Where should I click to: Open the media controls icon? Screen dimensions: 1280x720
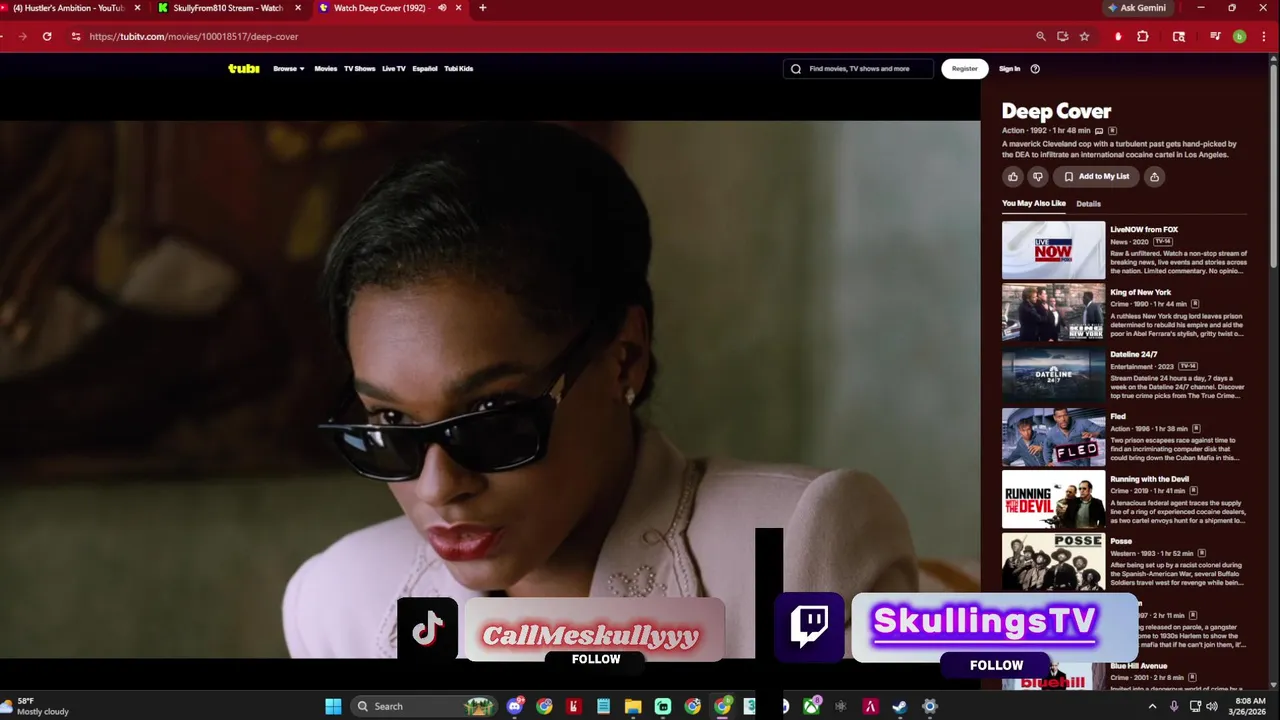tap(1215, 36)
